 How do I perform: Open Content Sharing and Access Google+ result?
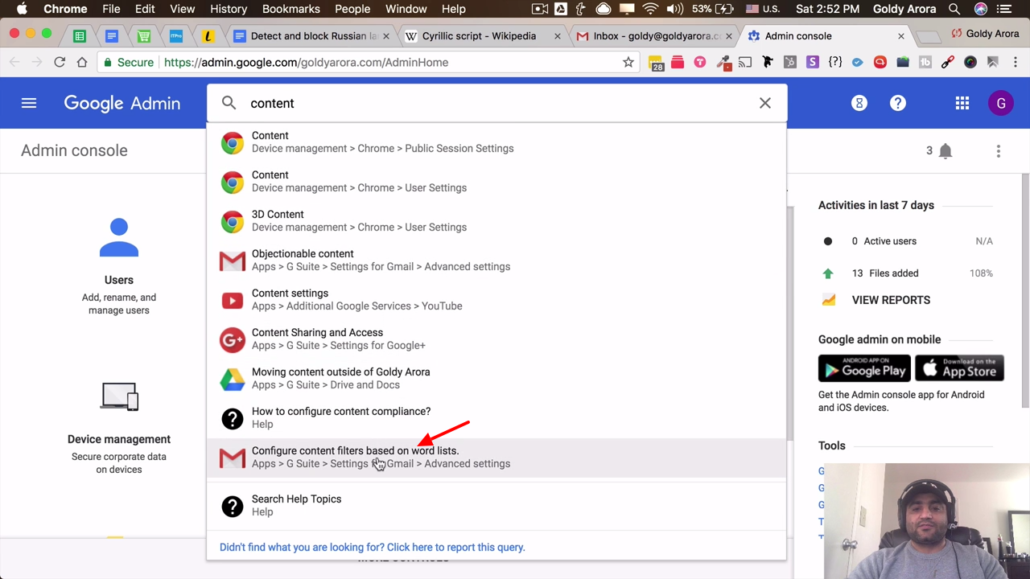click(497, 339)
